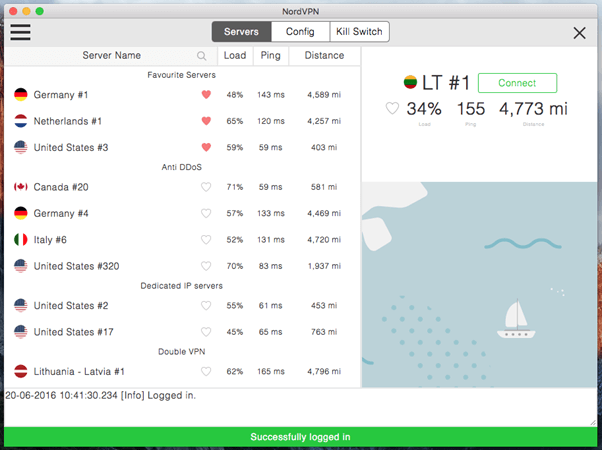Sort servers by Load column
This screenshot has height=450, width=602.
[235, 55]
